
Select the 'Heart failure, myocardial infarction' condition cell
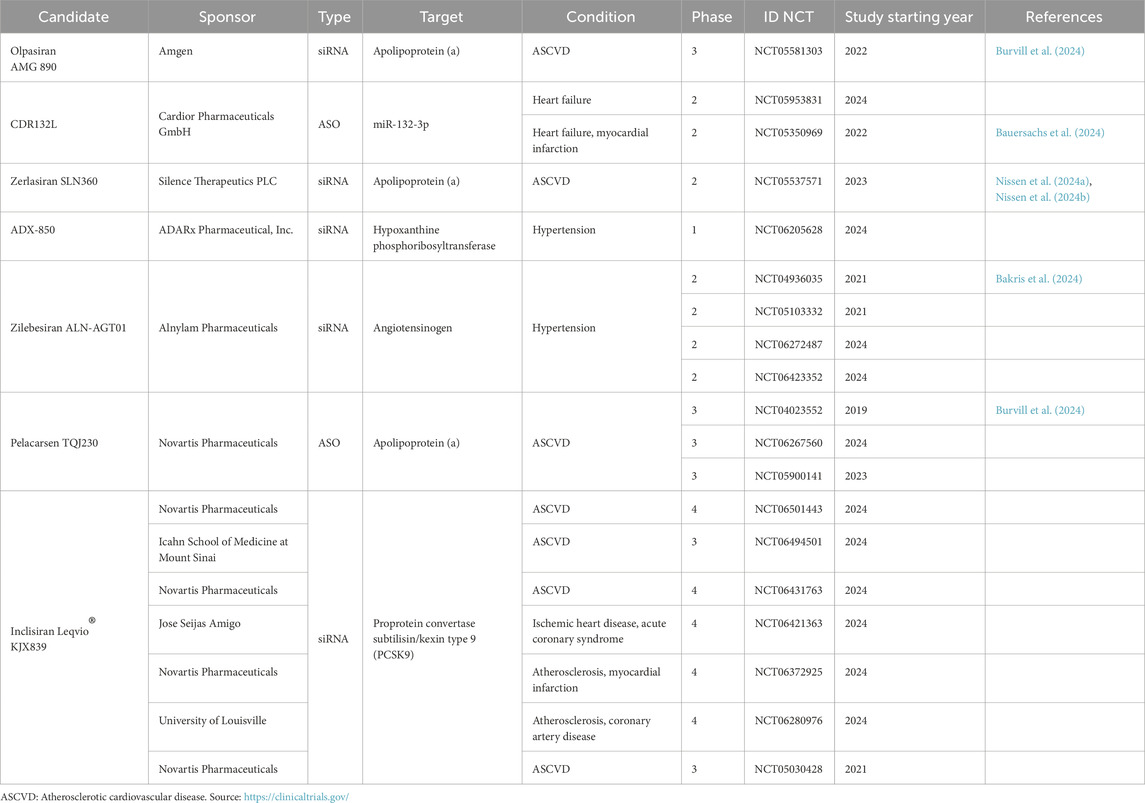[601, 140]
